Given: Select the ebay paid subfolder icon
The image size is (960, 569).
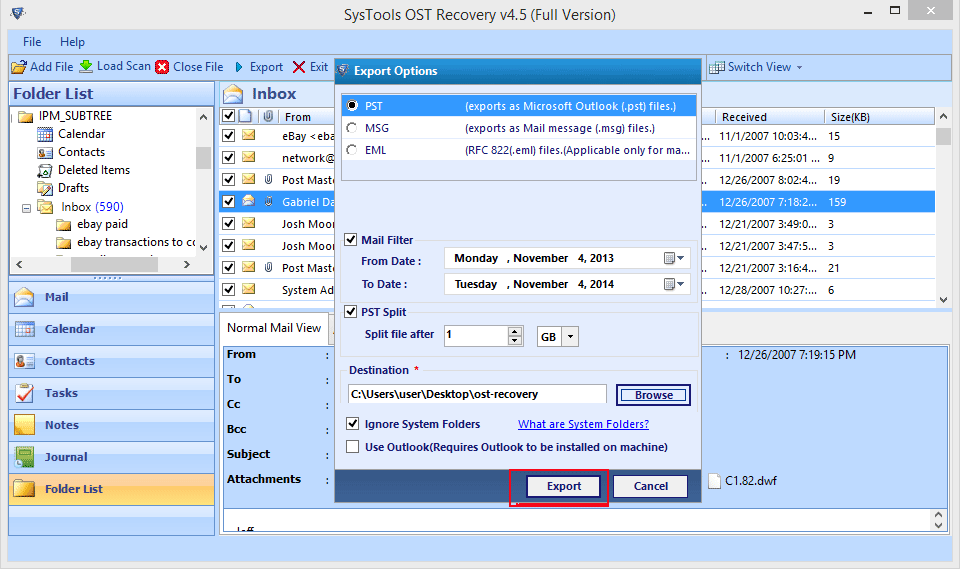Looking at the screenshot, I should point(64,225).
